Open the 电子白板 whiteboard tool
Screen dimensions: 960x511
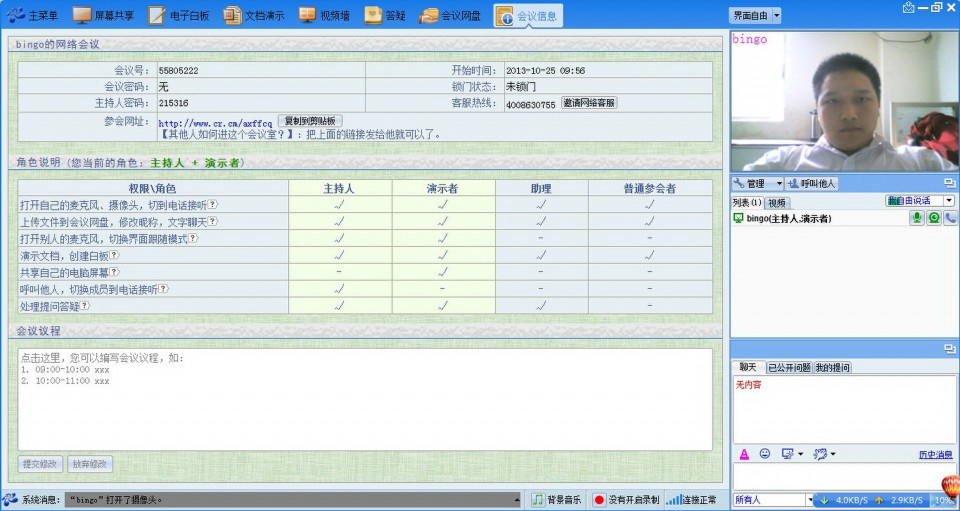(179, 16)
